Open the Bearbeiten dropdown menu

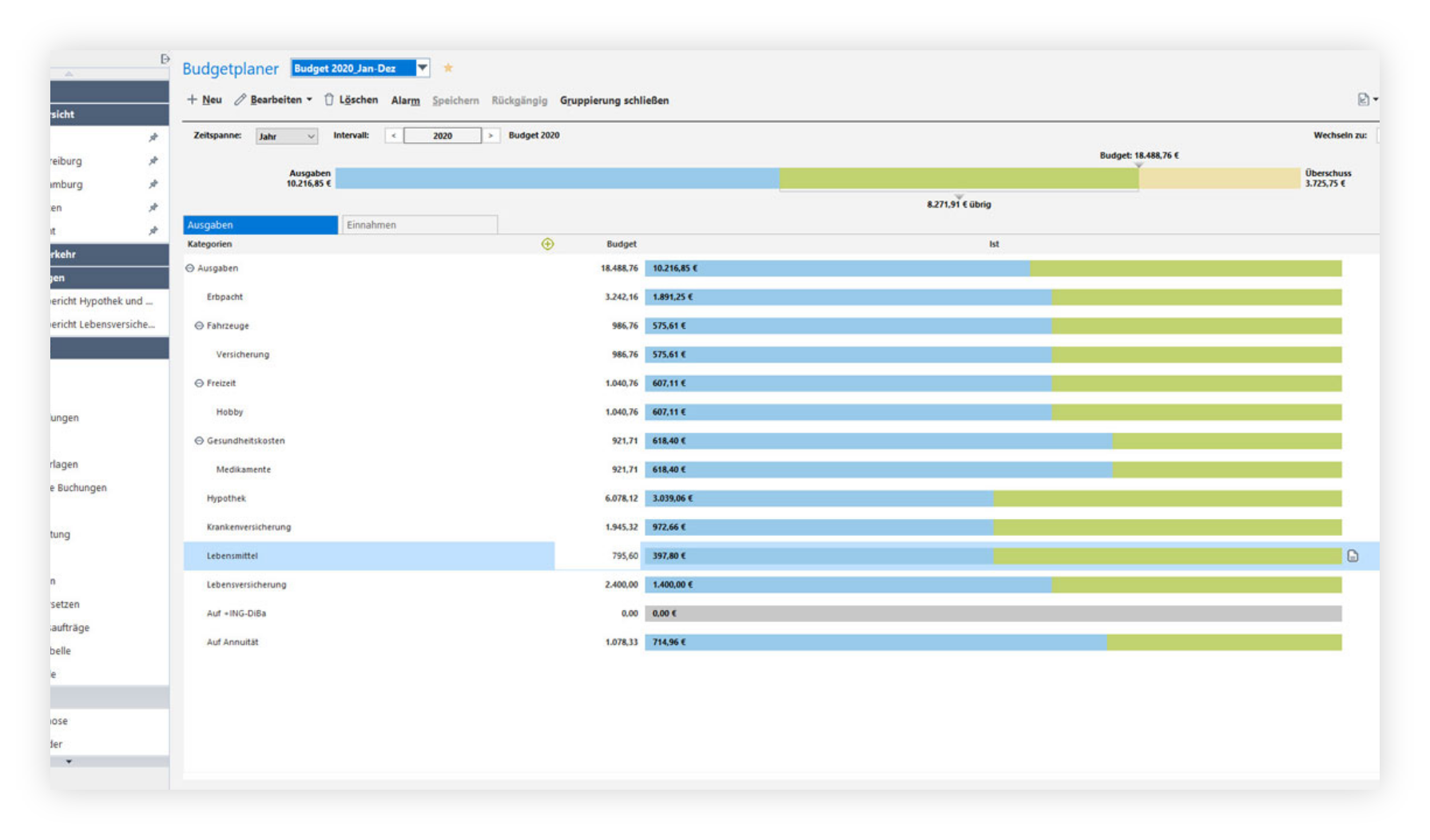coord(309,100)
